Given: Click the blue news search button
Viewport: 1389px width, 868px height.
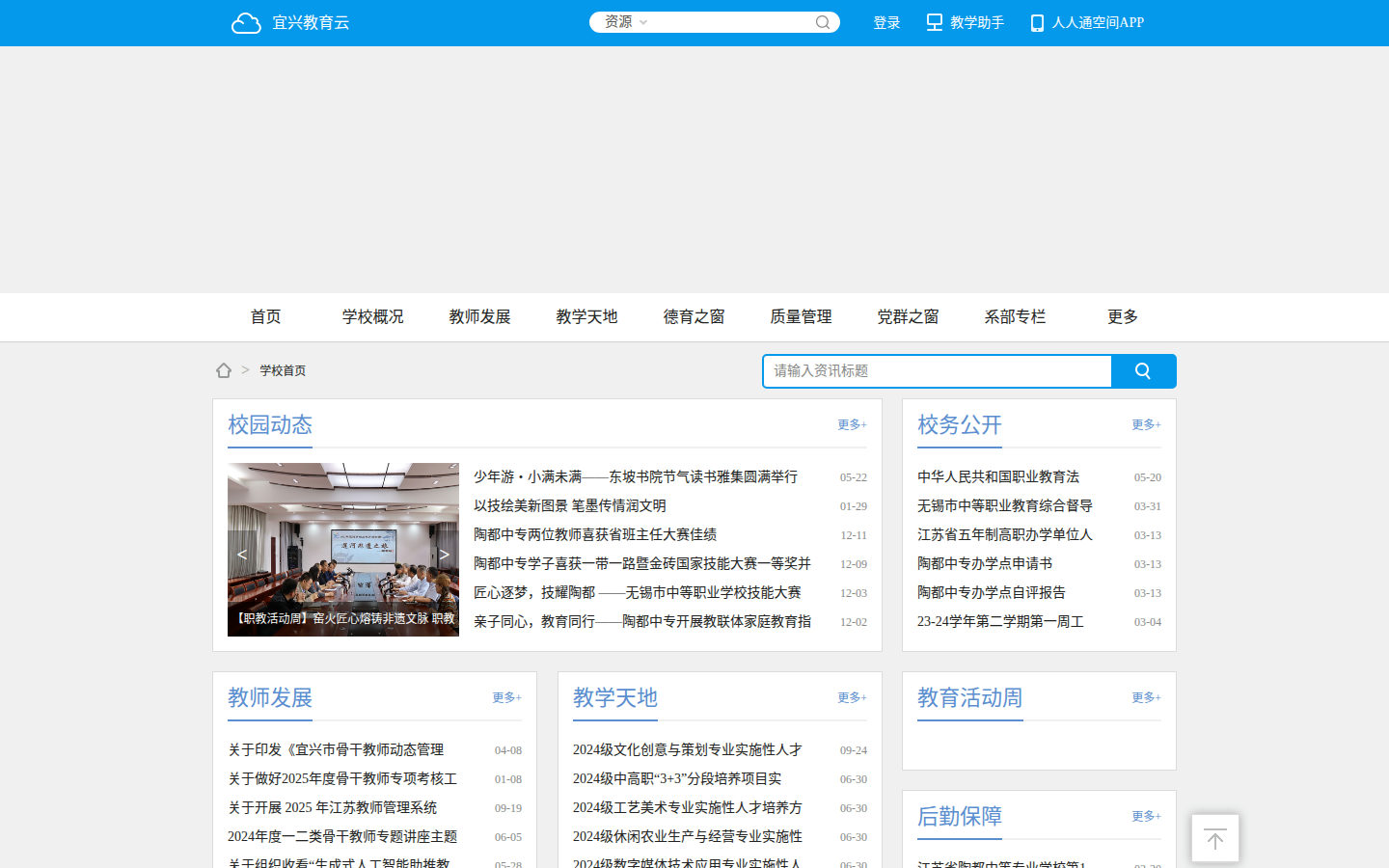Looking at the screenshot, I should pyautogui.click(x=1143, y=371).
